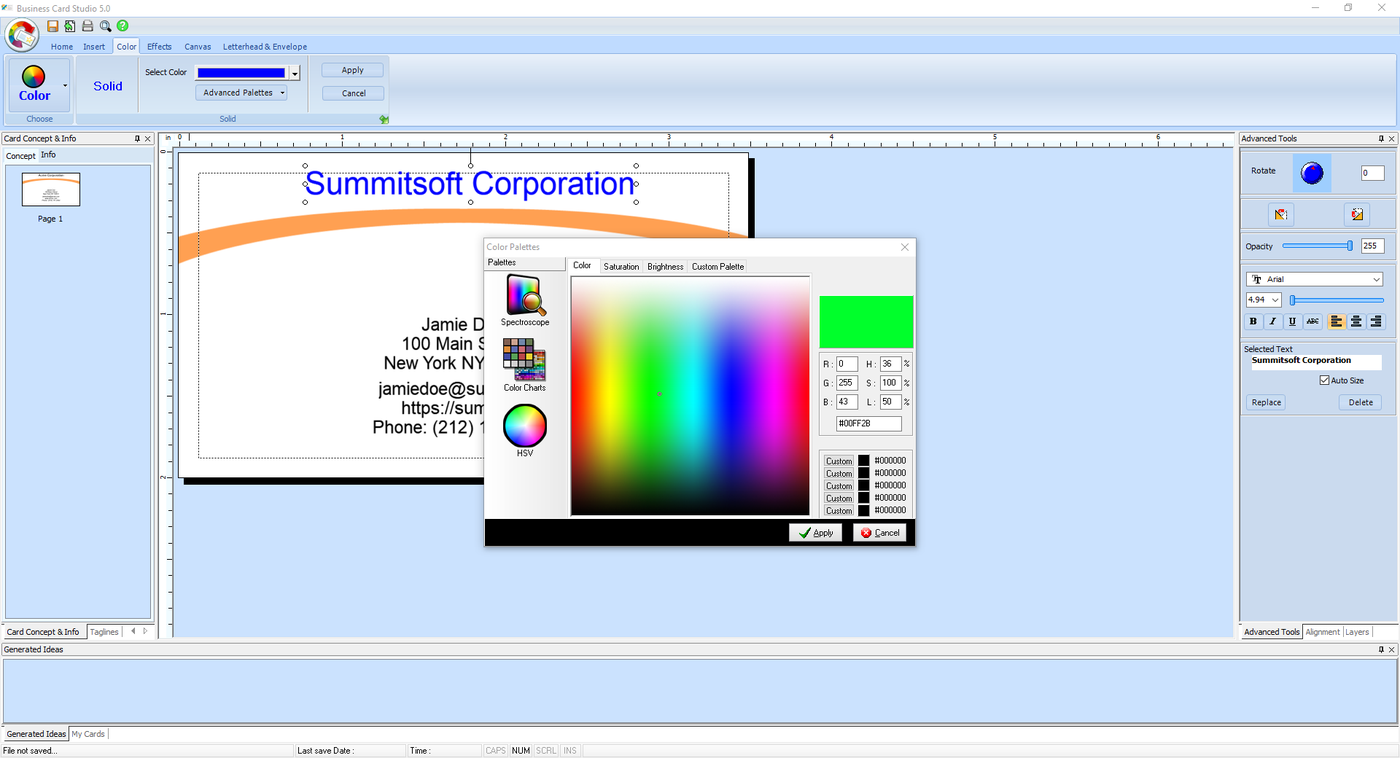
Task: Expand the Advanced Palettes dropdown
Action: (x=242, y=93)
